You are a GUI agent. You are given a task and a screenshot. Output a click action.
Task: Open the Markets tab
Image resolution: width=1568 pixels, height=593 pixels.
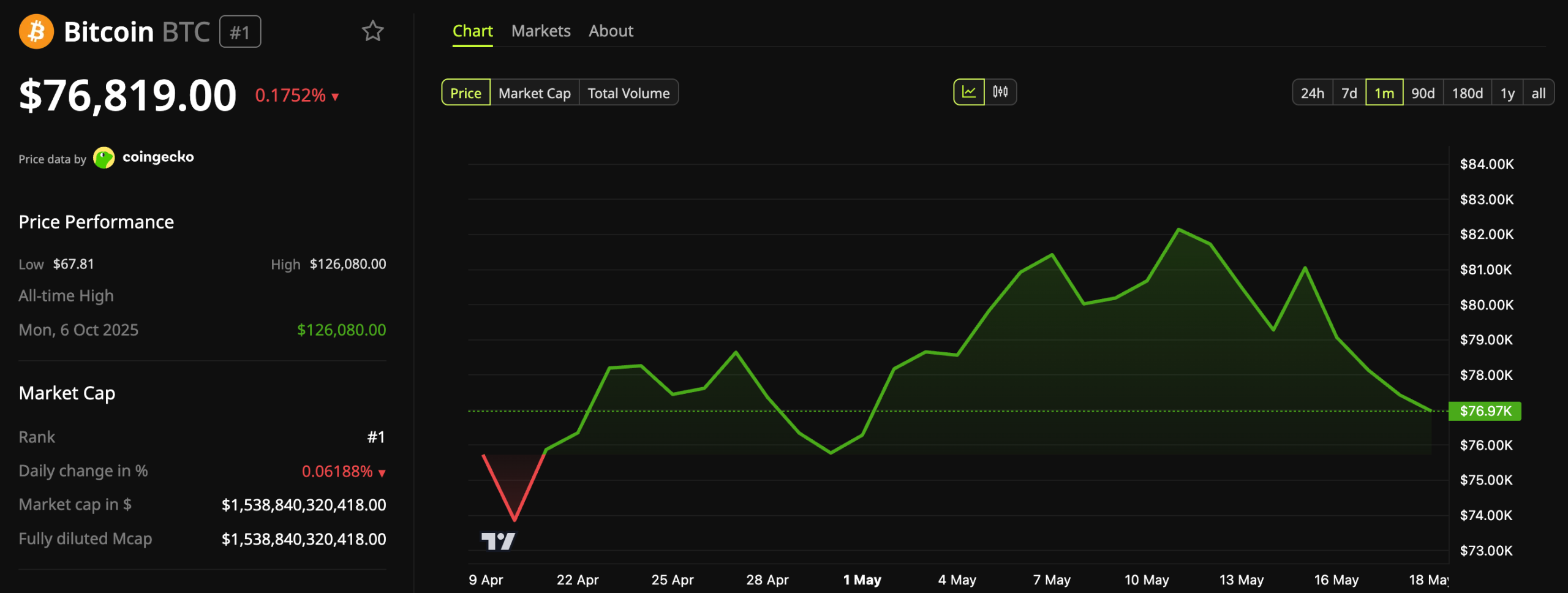coord(541,31)
